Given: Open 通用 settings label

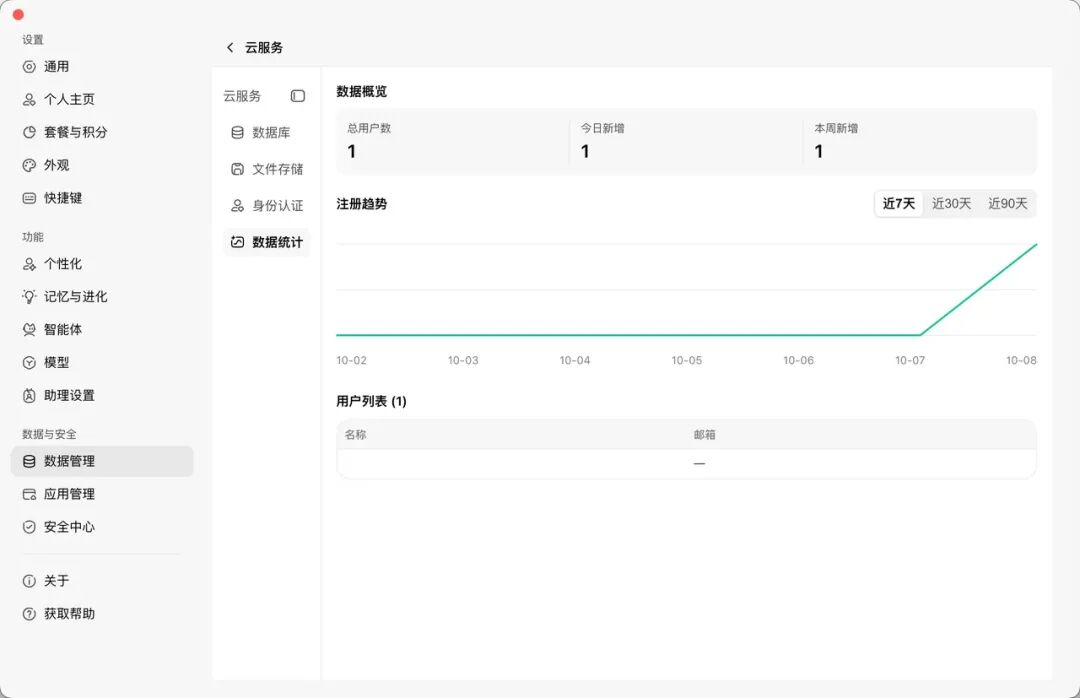Looking at the screenshot, I should (x=56, y=67).
